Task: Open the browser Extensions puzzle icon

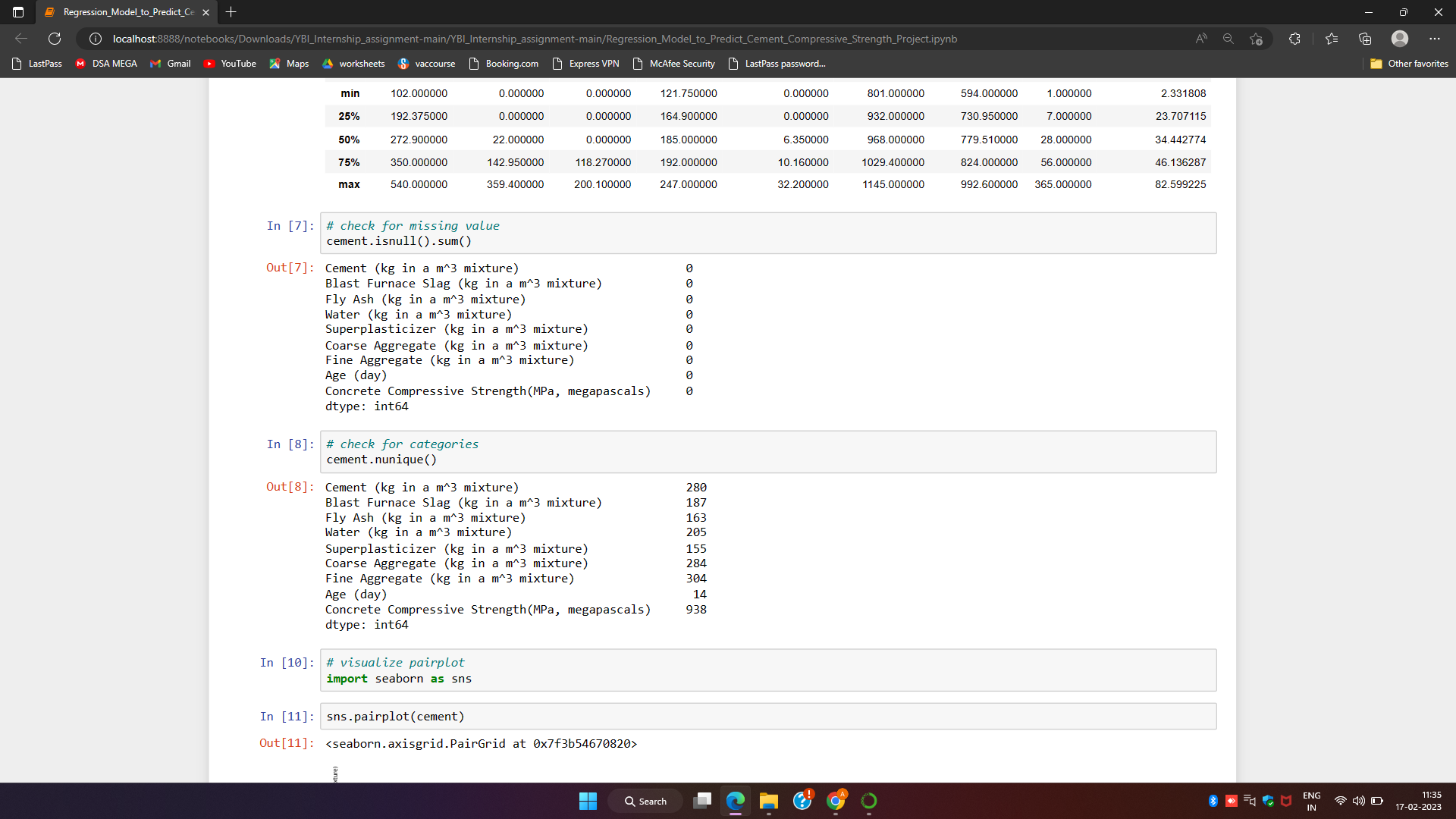Action: pos(1294,39)
